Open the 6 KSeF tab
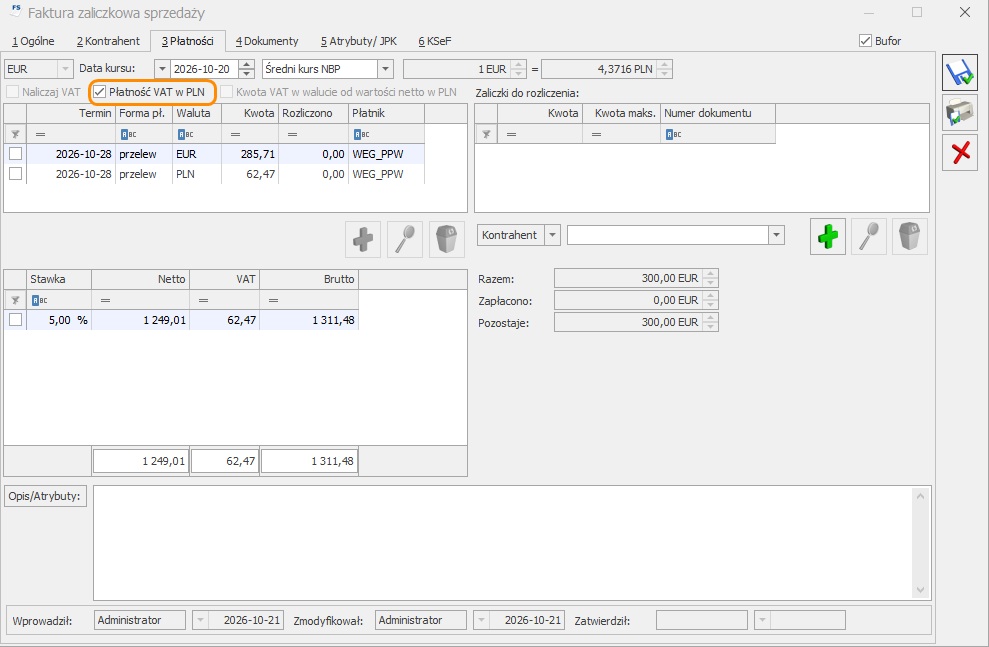 435,41
